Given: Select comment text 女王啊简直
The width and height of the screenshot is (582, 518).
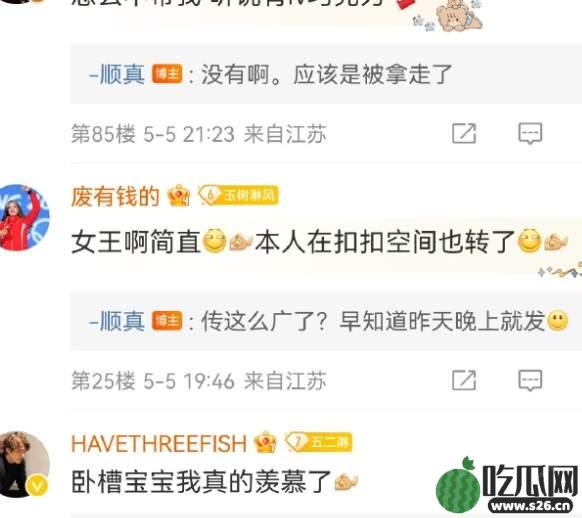Looking at the screenshot, I should coord(136,242).
